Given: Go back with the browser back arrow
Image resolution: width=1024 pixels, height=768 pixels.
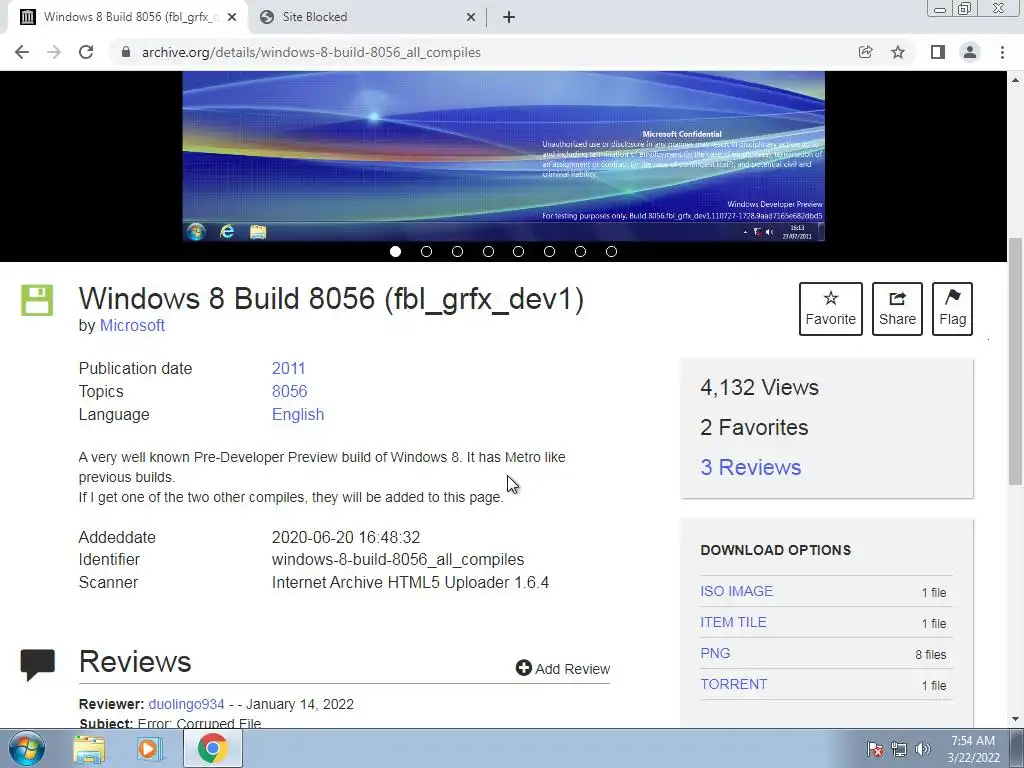Looking at the screenshot, I should click(22, 52).
